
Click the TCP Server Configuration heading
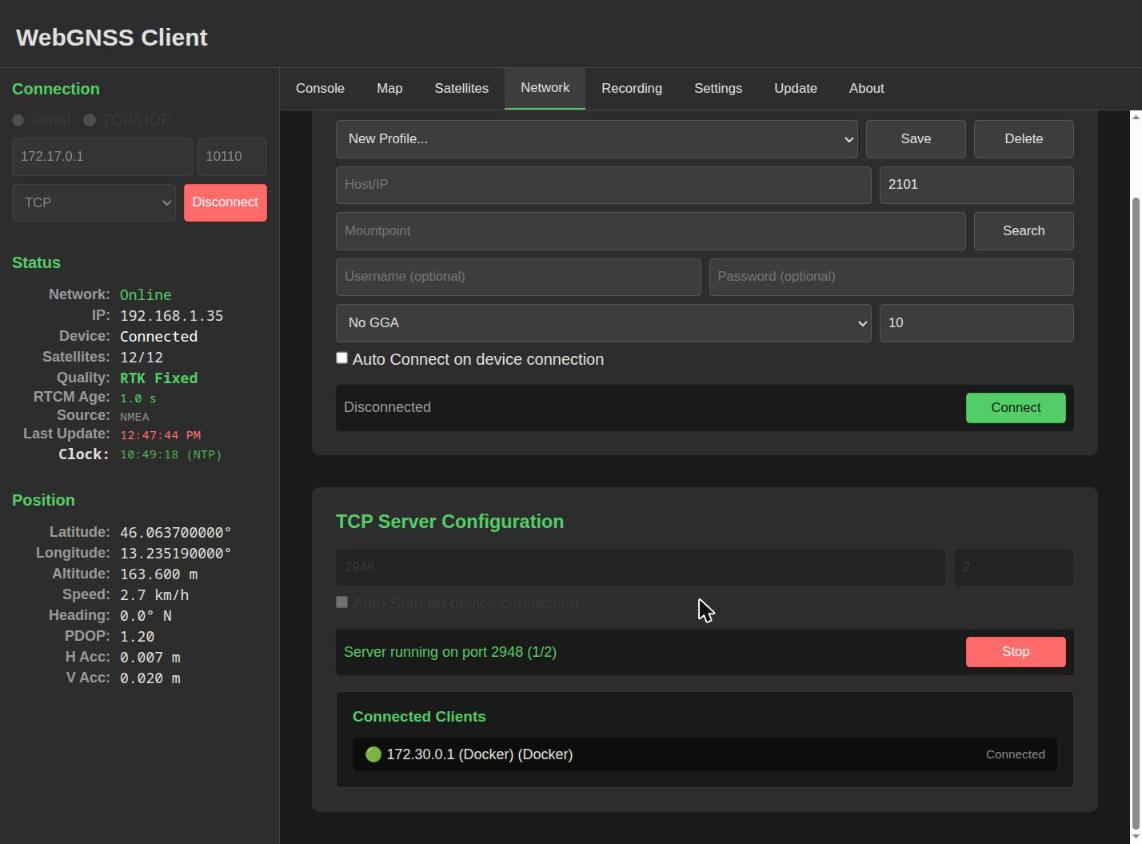pyautogui.click(x=449, y=521)
